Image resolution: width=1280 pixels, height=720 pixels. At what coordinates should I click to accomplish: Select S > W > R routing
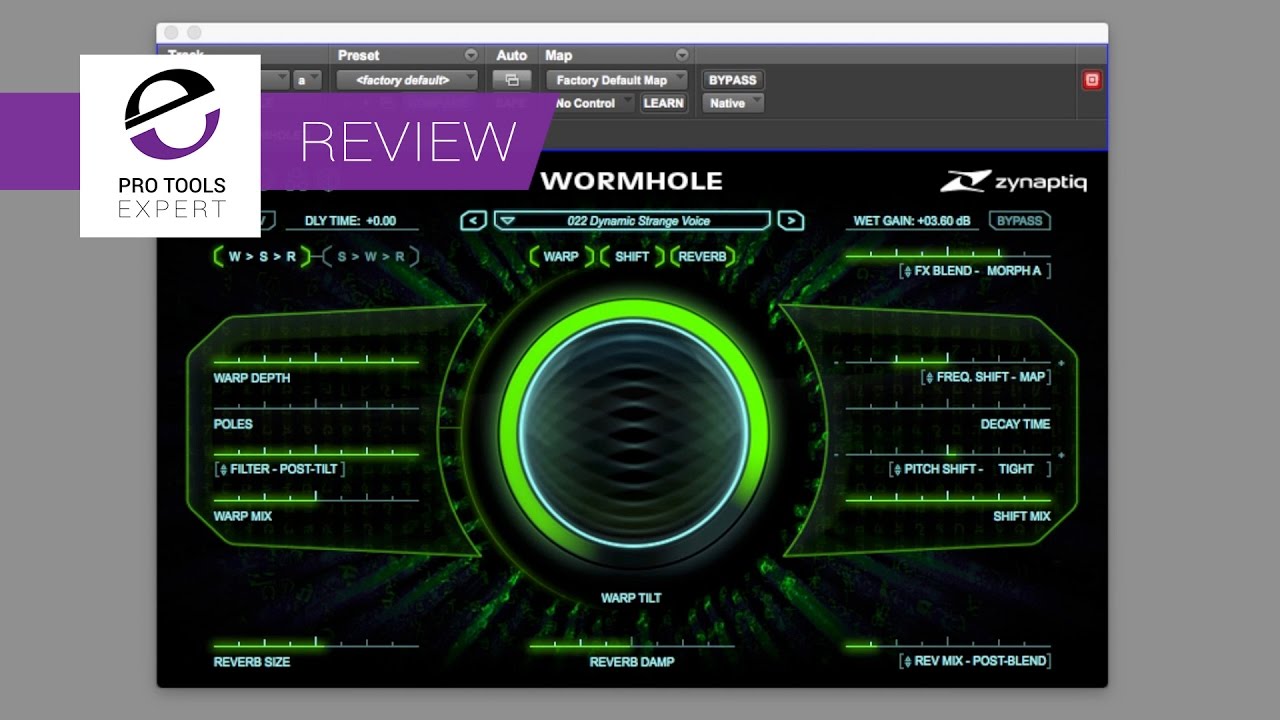(x=371, y=257)
